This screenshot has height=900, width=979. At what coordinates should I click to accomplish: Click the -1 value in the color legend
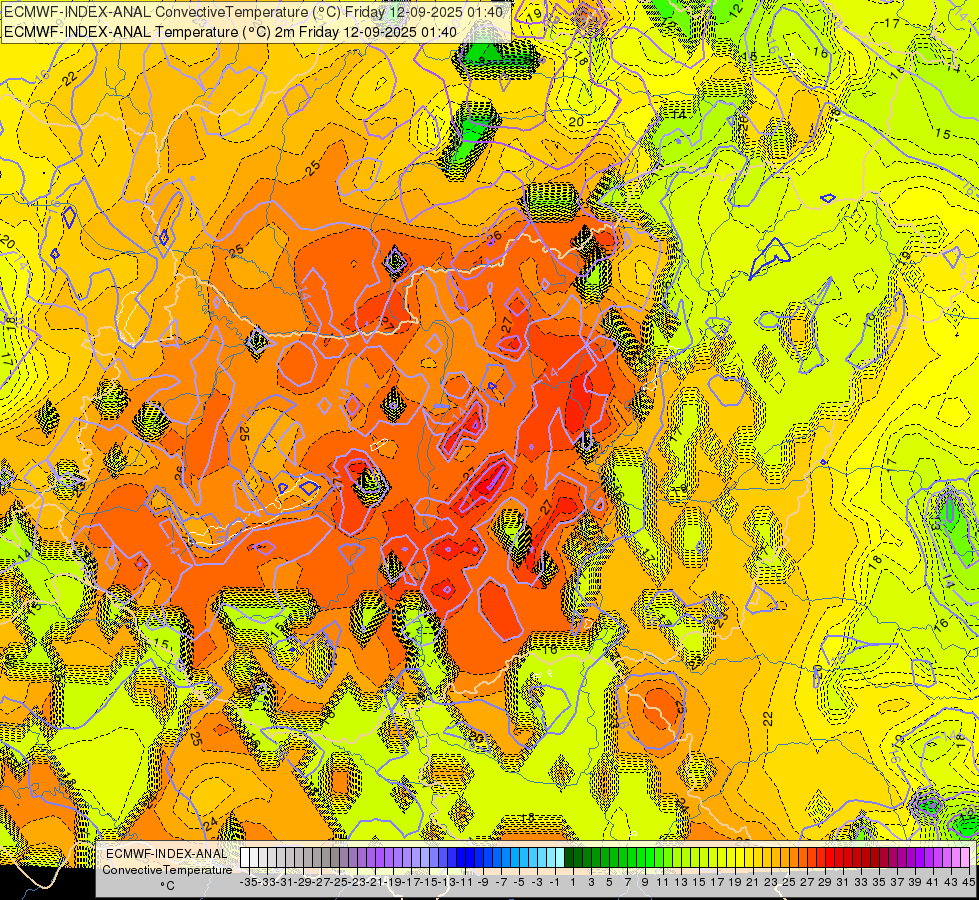[555, 882]
